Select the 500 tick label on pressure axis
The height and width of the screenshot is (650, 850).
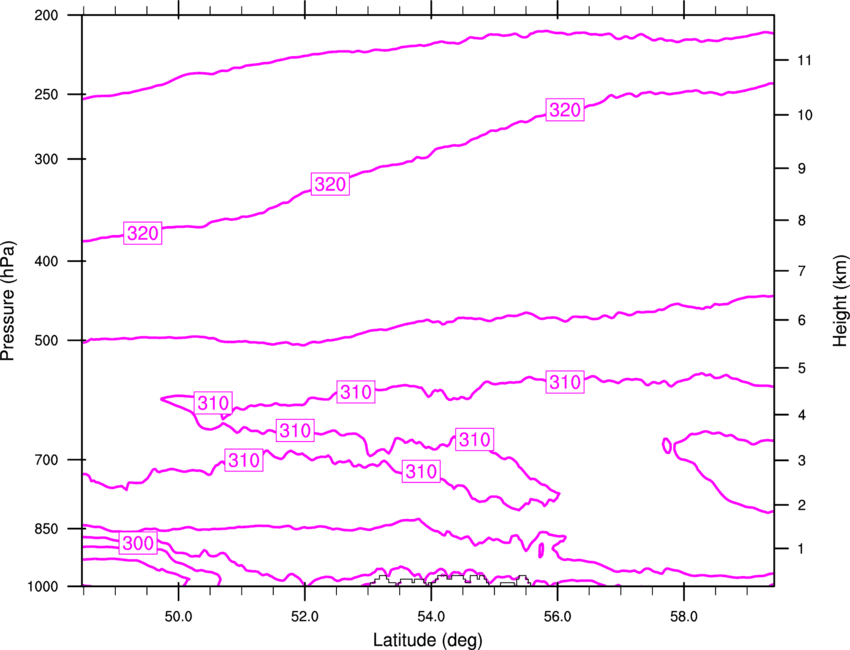click(x=46, y=341)
